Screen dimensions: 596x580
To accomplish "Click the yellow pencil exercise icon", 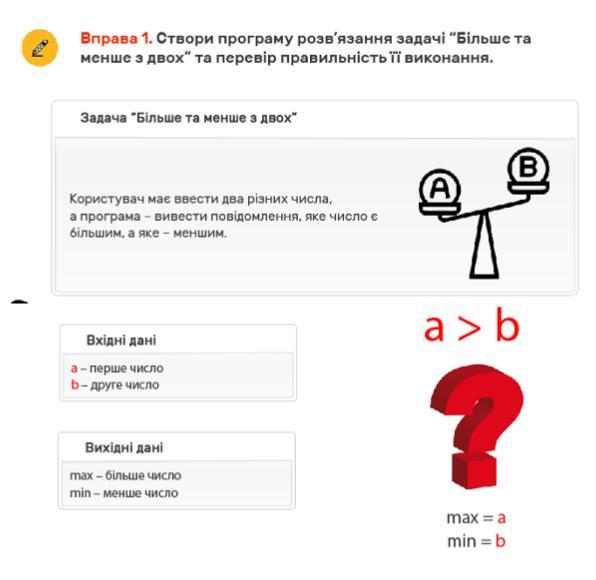I will pos(40,48).
